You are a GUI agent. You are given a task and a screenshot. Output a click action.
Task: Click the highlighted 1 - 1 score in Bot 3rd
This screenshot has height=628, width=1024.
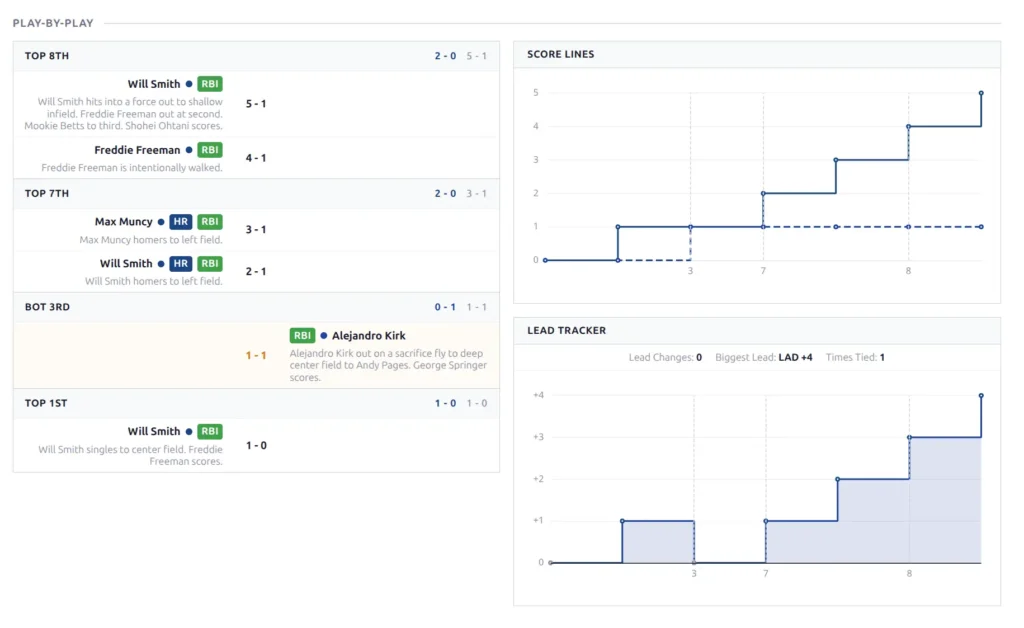256,356
